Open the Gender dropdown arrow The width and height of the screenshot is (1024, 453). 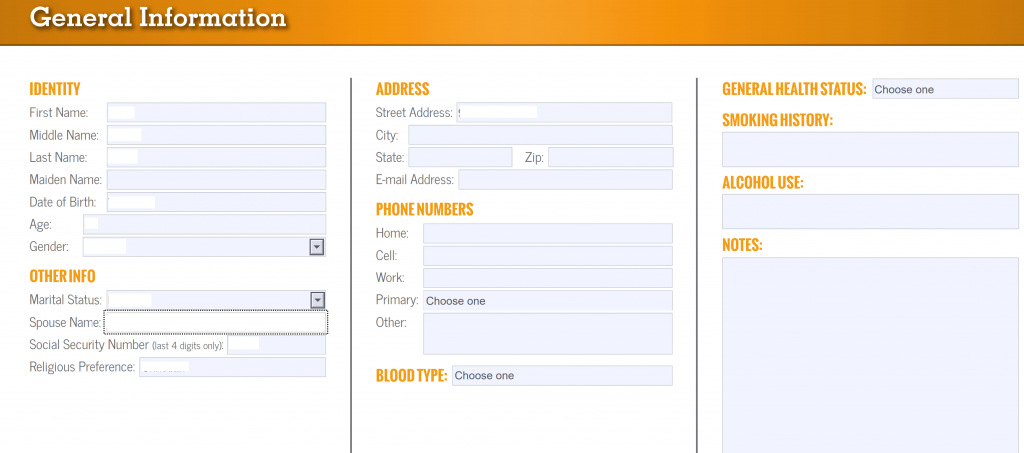point(317,247)
